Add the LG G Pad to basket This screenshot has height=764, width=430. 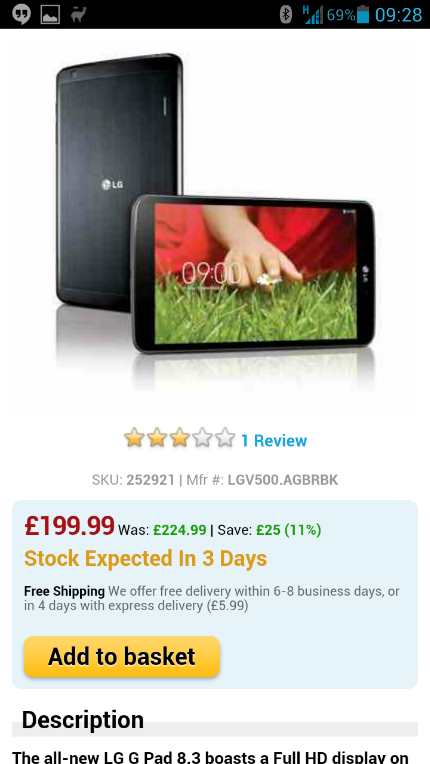click(122, 656)
